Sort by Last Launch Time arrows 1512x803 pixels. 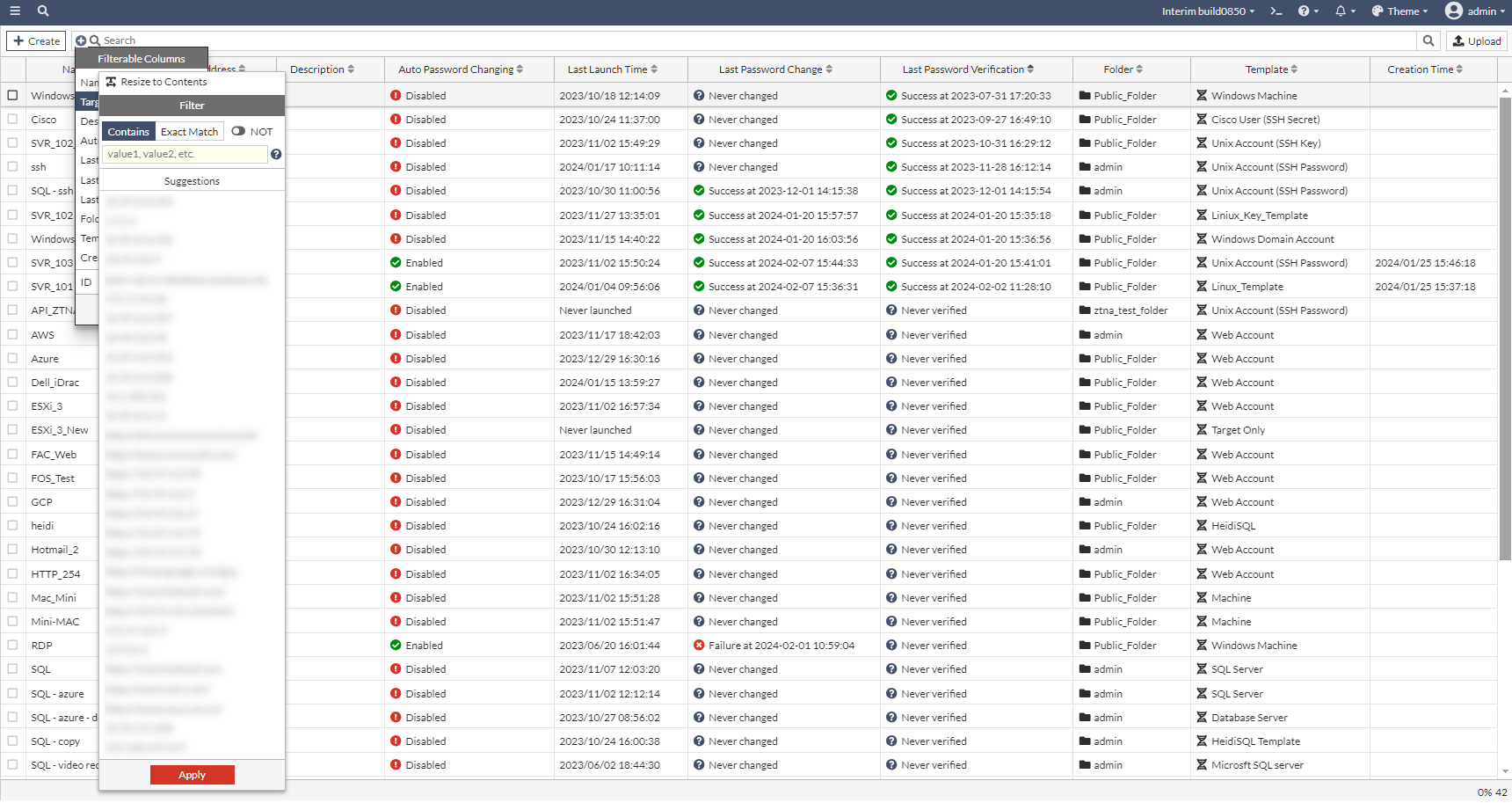click(654, 69)
